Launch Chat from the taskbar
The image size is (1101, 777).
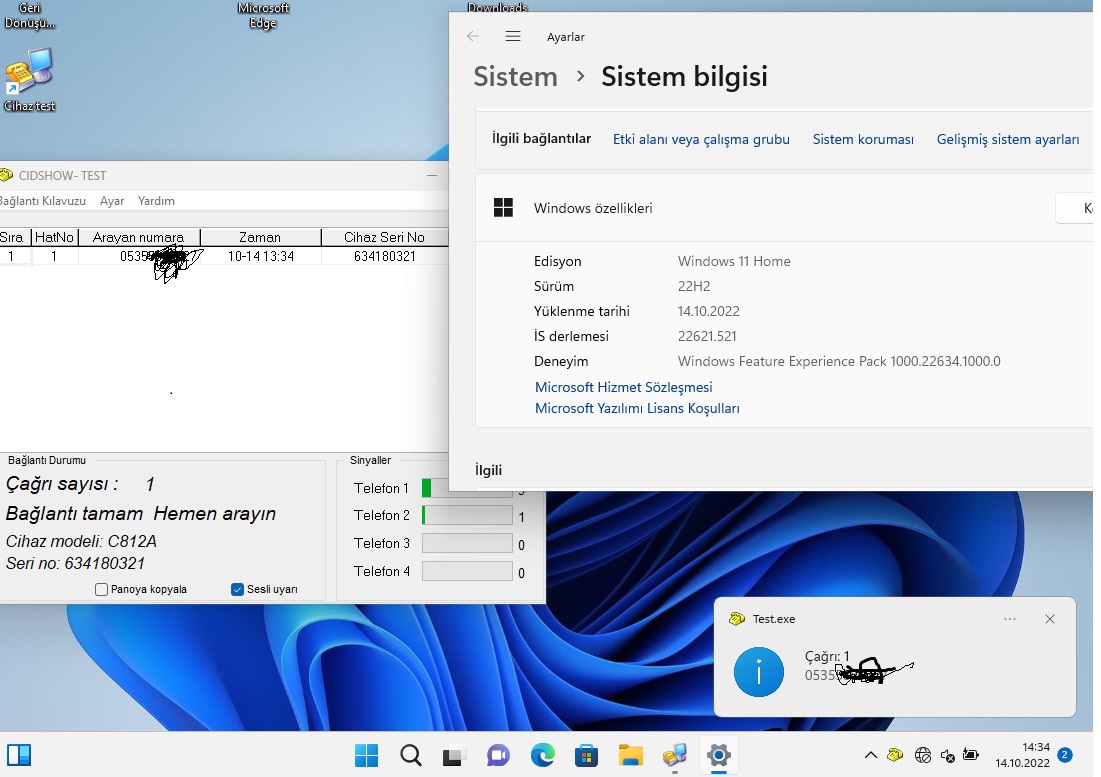(498, 755)
